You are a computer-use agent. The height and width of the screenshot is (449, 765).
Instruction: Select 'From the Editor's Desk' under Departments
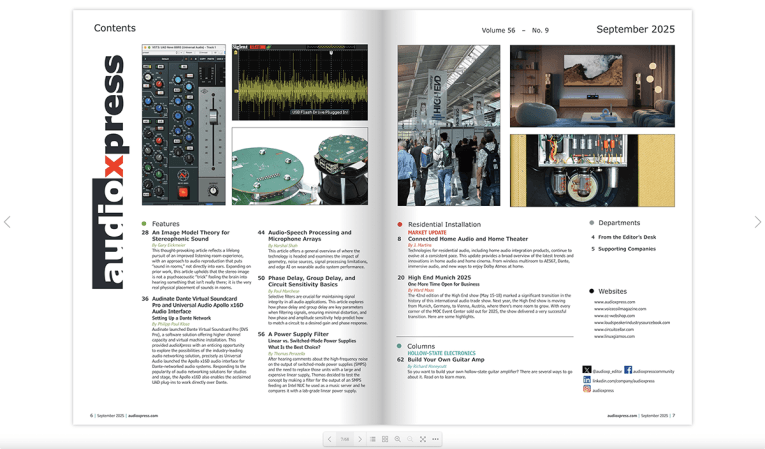point(627,237)
